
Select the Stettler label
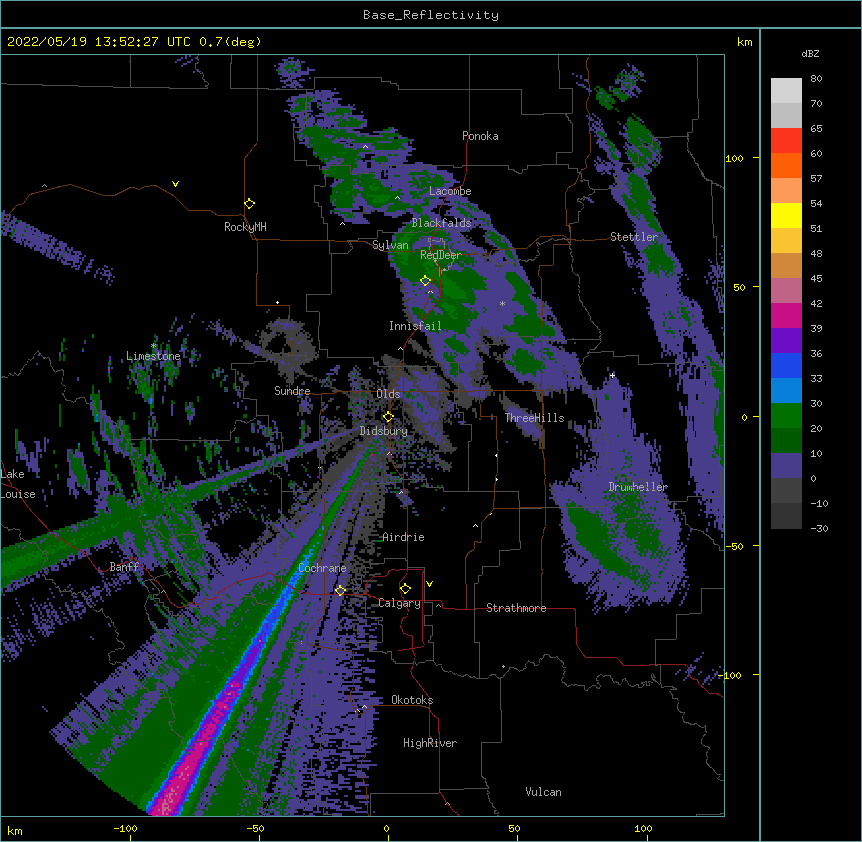coord(634,237)
